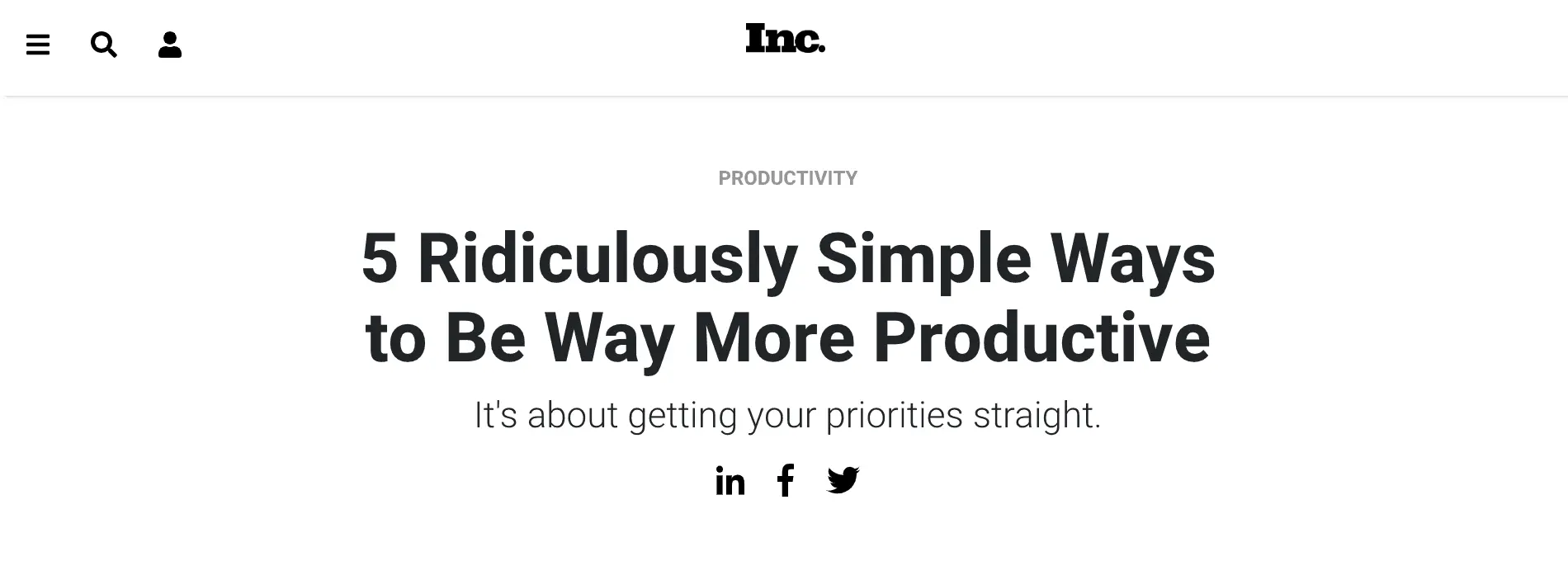Share the article on LinkedIn
This screenshot has width=1568, height=561.
click(730, 480)
